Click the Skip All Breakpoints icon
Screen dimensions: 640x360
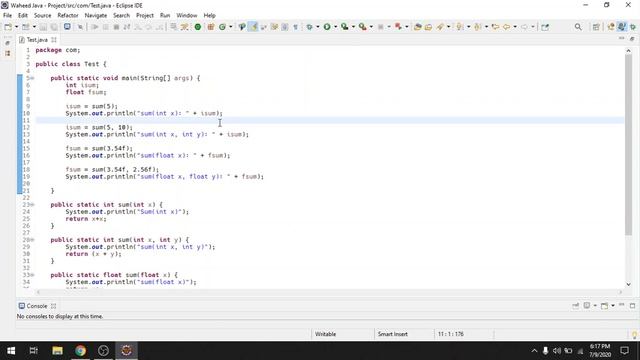(80, 27)
